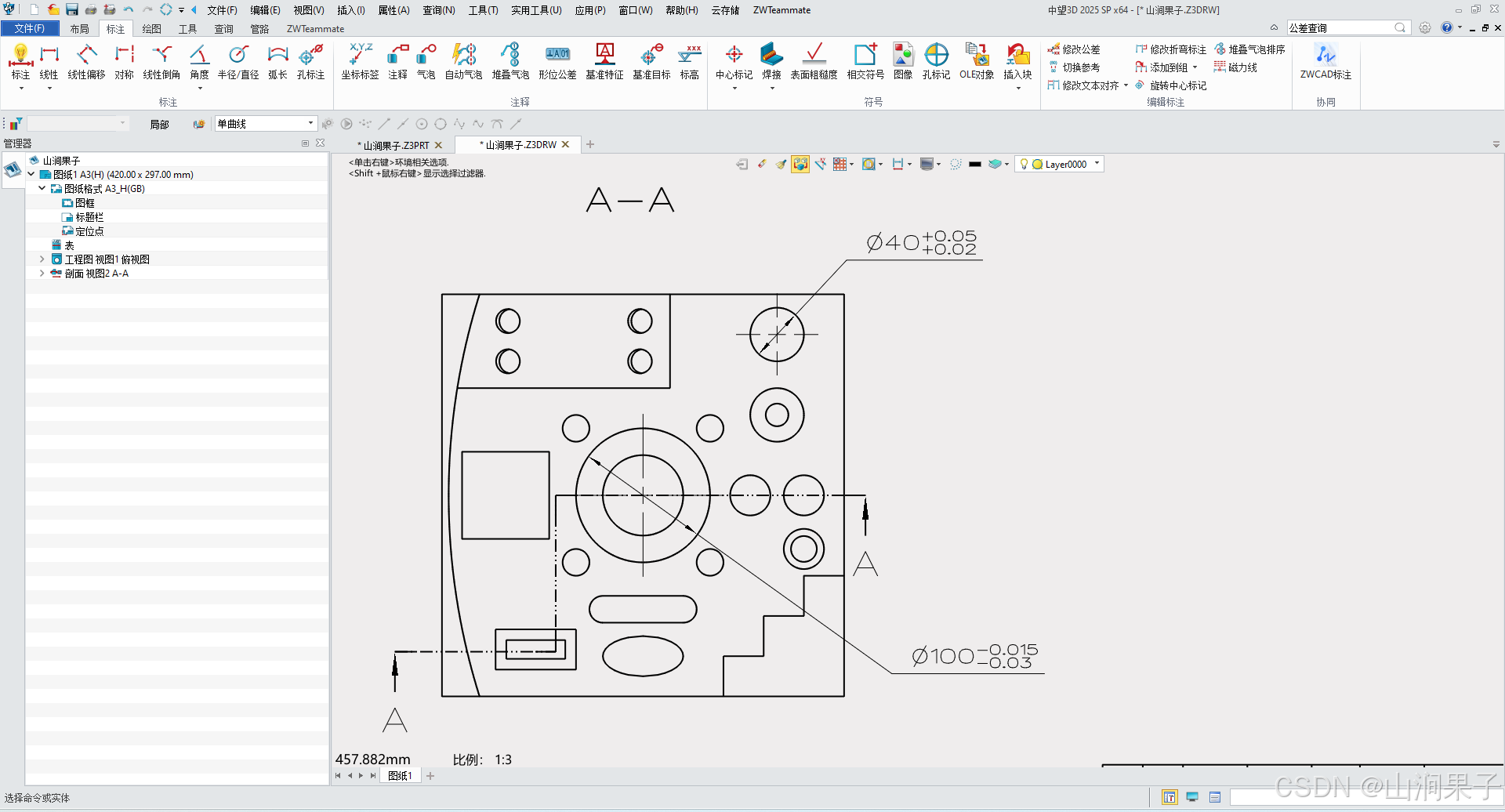1505x812 pixels.
Task: Open the 文件(F) menu
Action: [x=222, y=10]
